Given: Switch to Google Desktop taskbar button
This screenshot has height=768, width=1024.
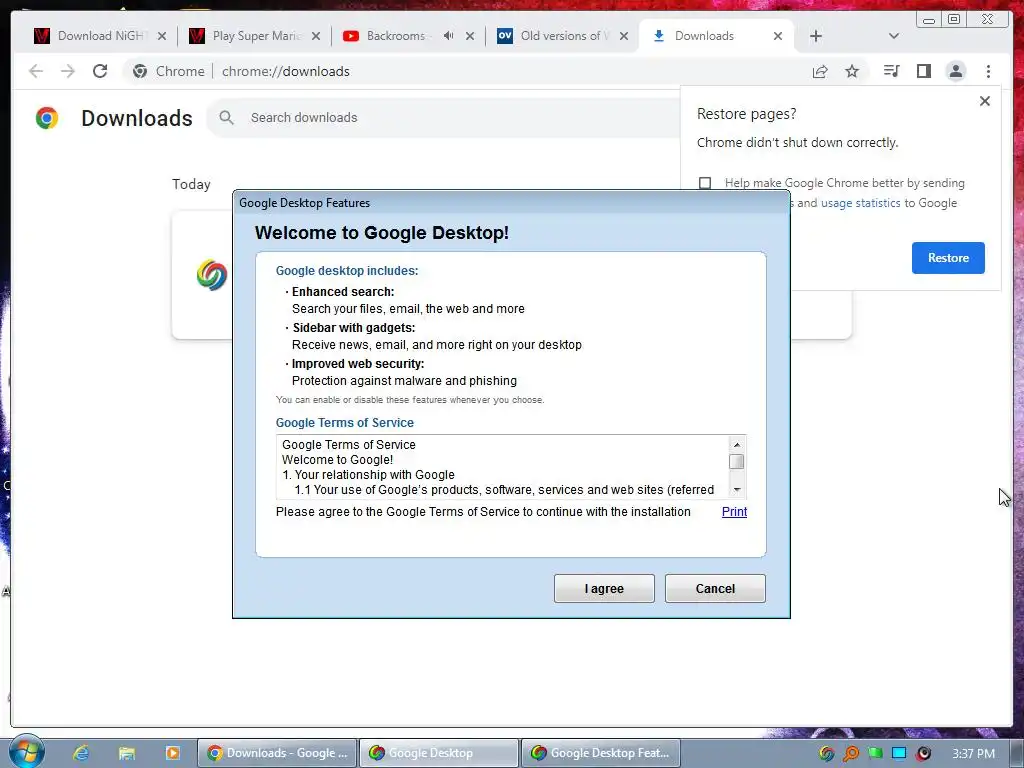Looking at the screenshot, I should tap(439, 753).
